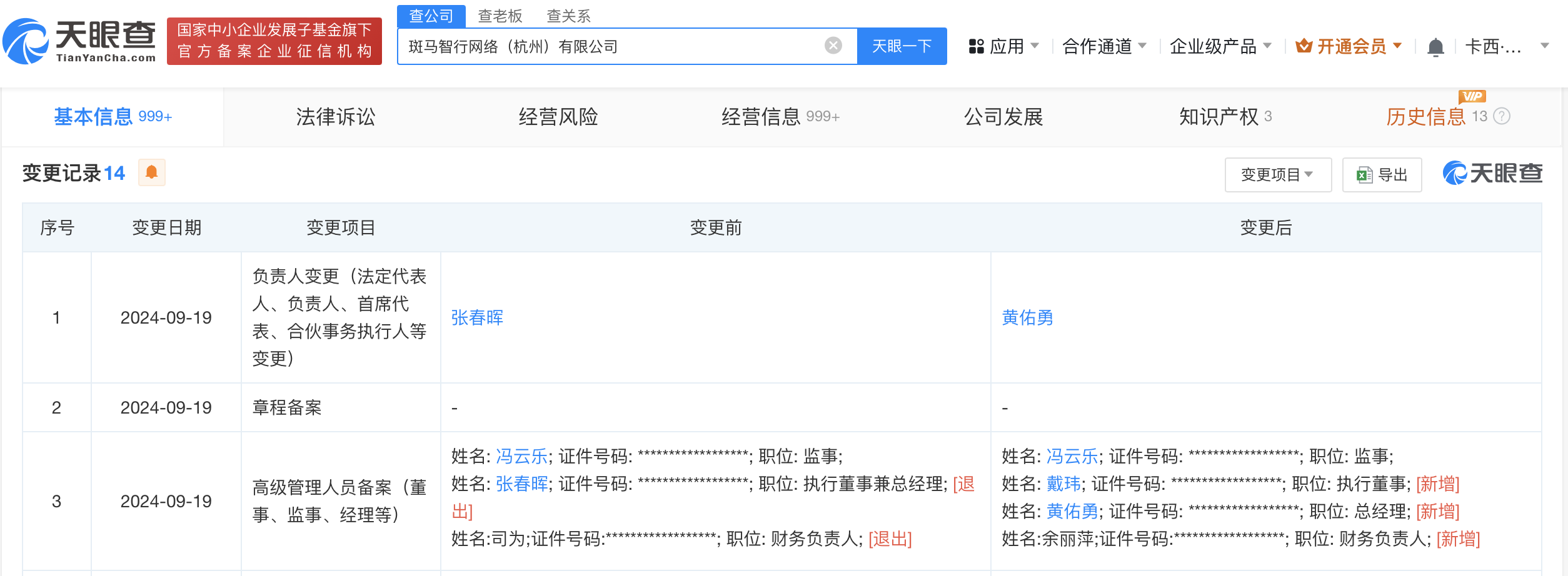Open the 法律诉讼 tab
This screenshot has width=1568, height=576.
coord(335,116)
